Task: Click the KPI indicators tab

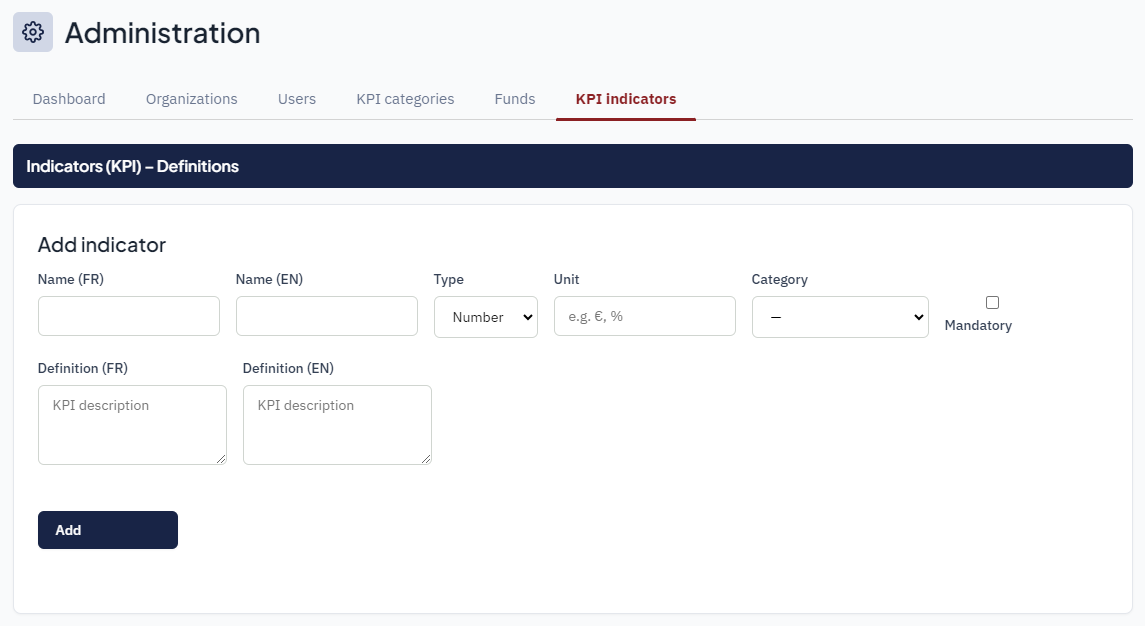Action: tap(626, 99)
